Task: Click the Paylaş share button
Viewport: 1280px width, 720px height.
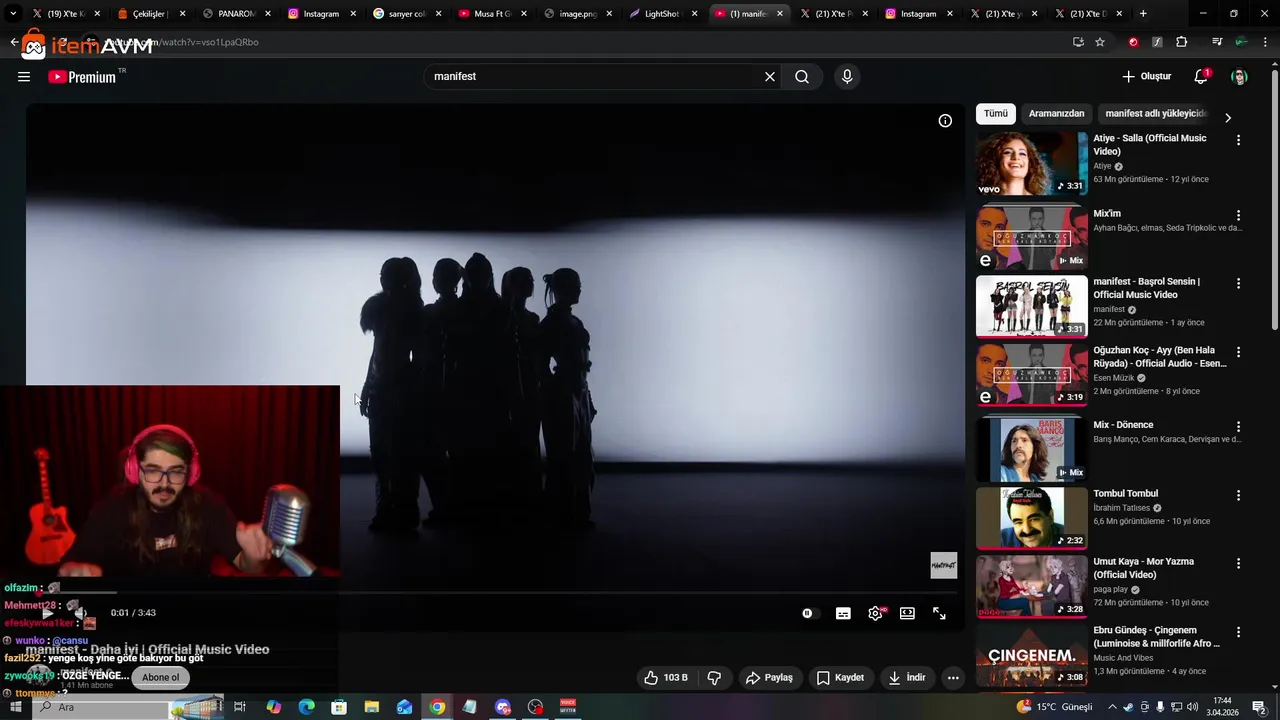Action: 769,678
